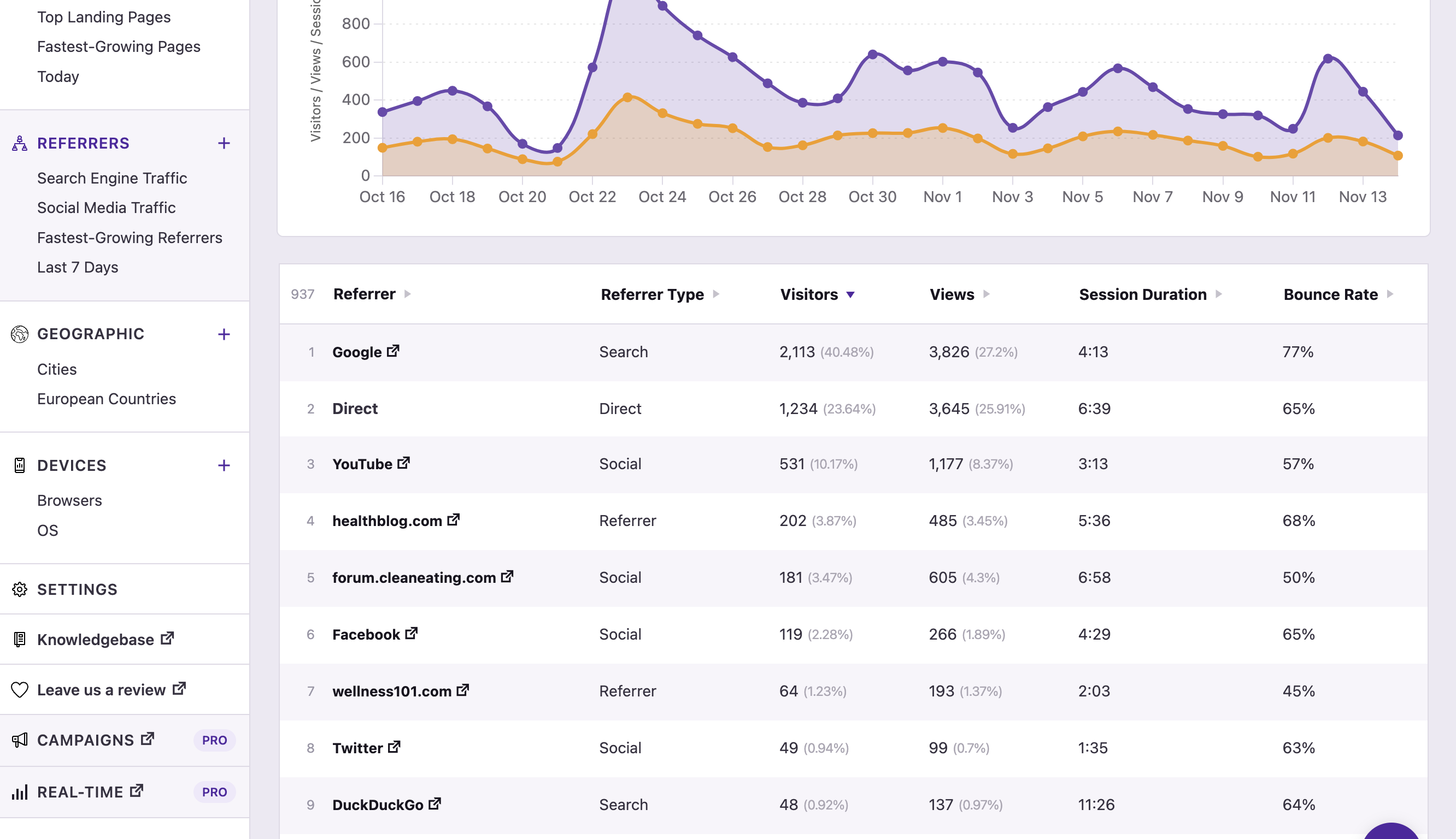This screenshot has height=839, width=1456.
Task: Open Google referrer external link
Action: pos(393,351)
